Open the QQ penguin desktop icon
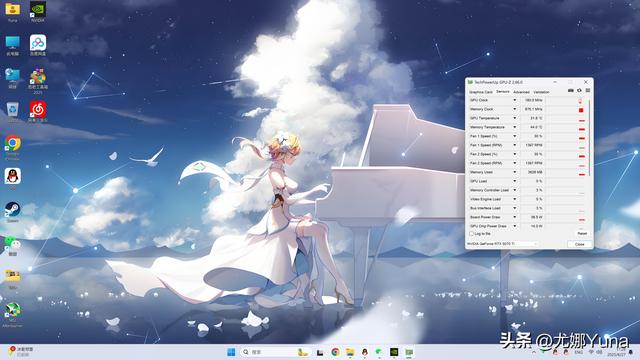 tap(13, 176)
